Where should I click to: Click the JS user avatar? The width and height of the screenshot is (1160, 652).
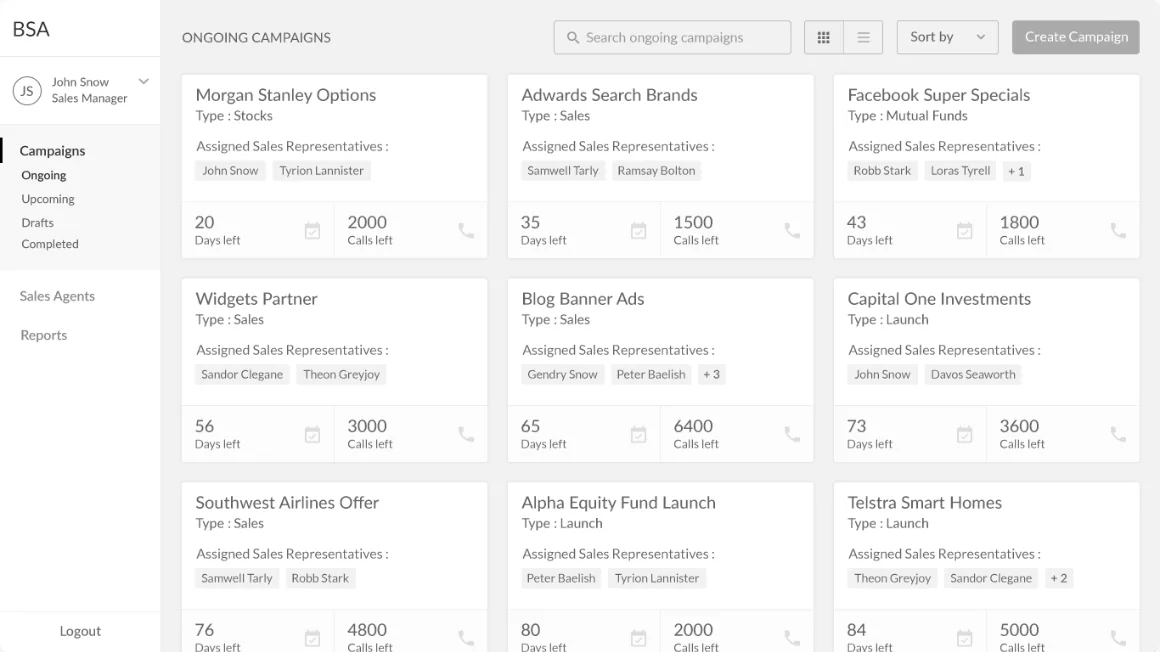(x=27, y=90)
